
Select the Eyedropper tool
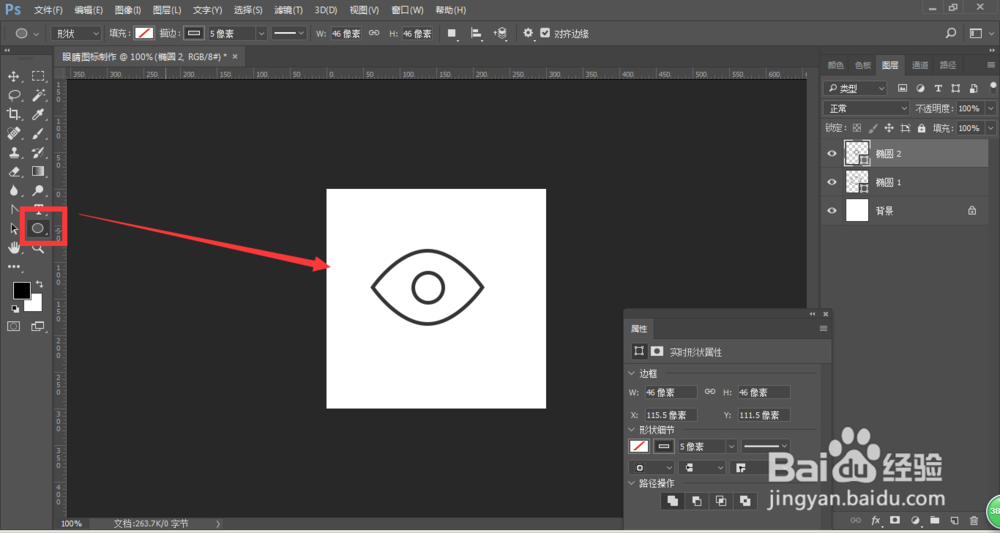[x=38, y=115]
